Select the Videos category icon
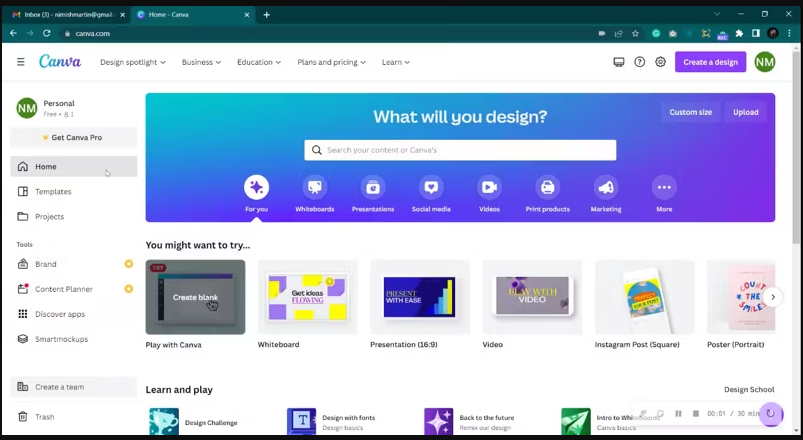Viewport: 803px width, 440px height. [x=489, y=187]
